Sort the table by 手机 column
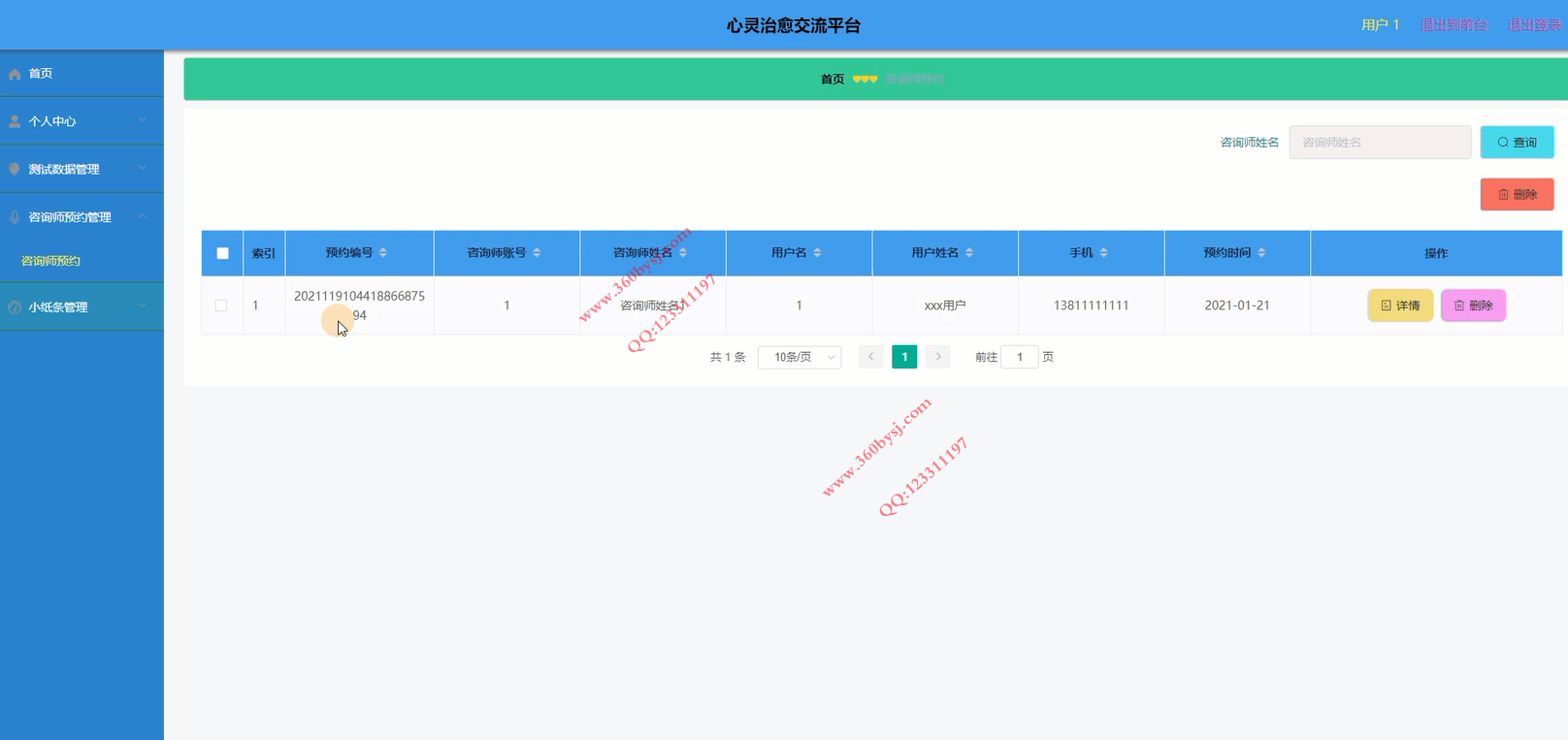The height and width of the screenshot is (740, 1568). pyautogui.click(x=1103, y=253)
